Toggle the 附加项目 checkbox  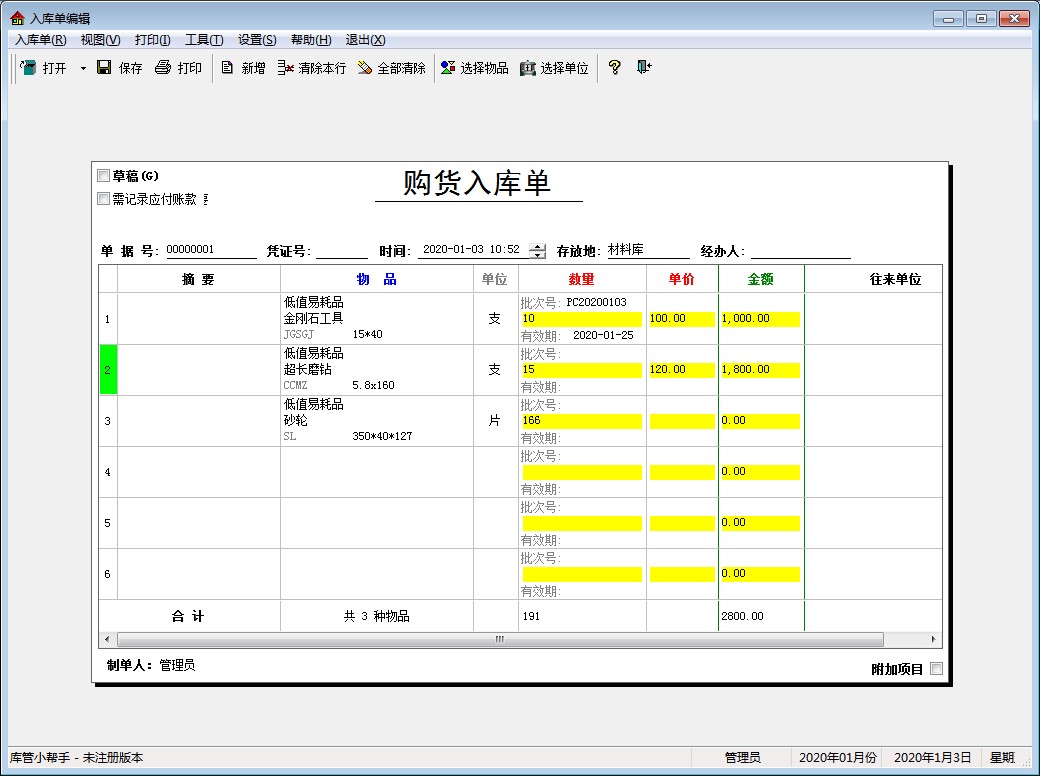pyautogui.click(x=936, y=669)
